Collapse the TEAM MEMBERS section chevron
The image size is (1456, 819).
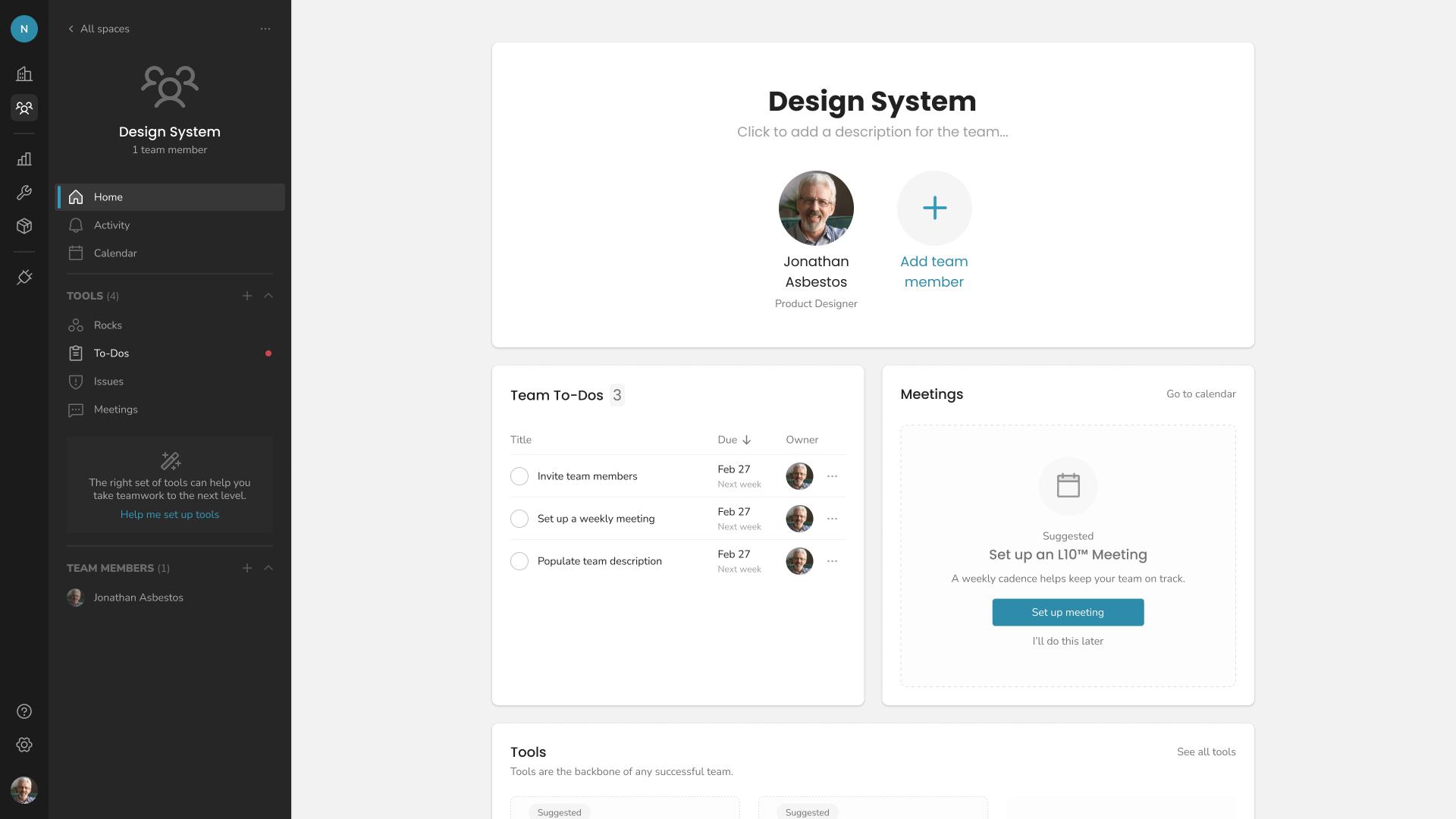(x=268, y=568)
